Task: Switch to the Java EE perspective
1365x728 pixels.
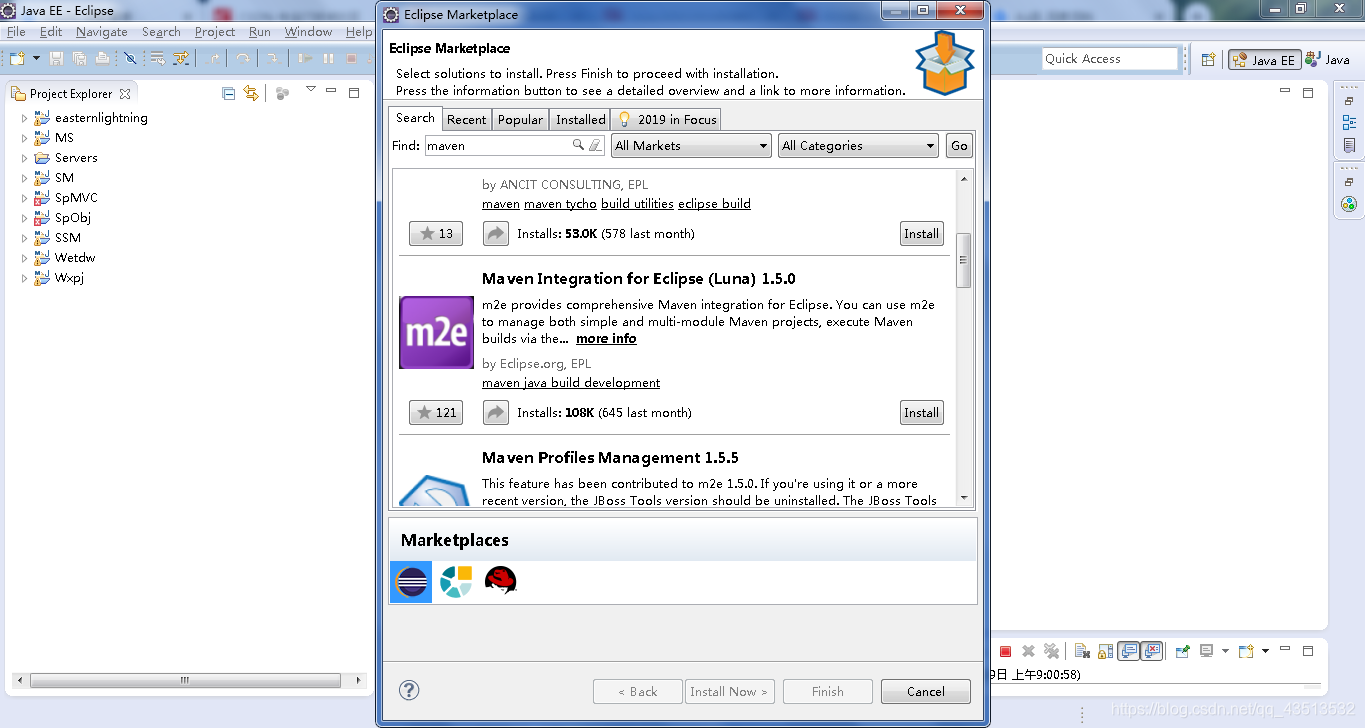Action: click(1264, 60)
